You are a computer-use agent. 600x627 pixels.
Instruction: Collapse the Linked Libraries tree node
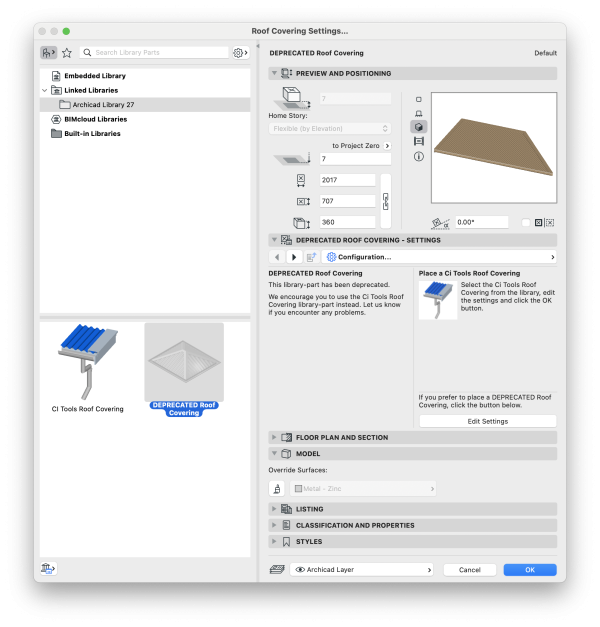44,90
